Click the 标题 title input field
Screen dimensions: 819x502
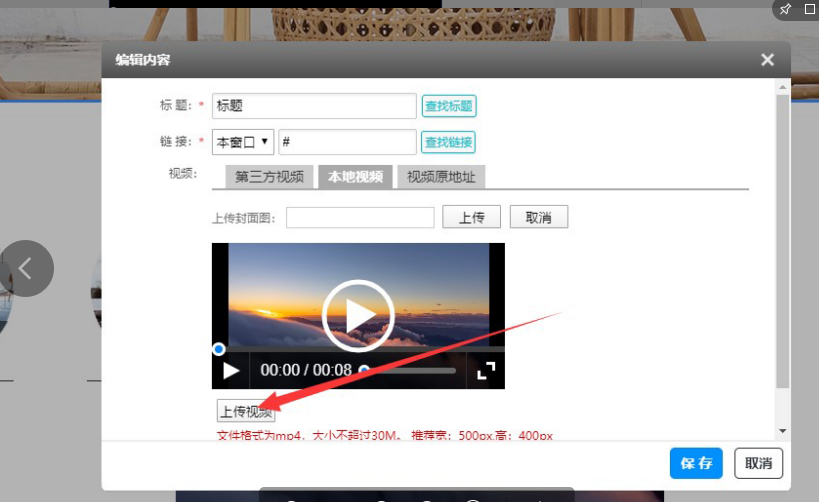pyautogui.click(x=314, y=106)
